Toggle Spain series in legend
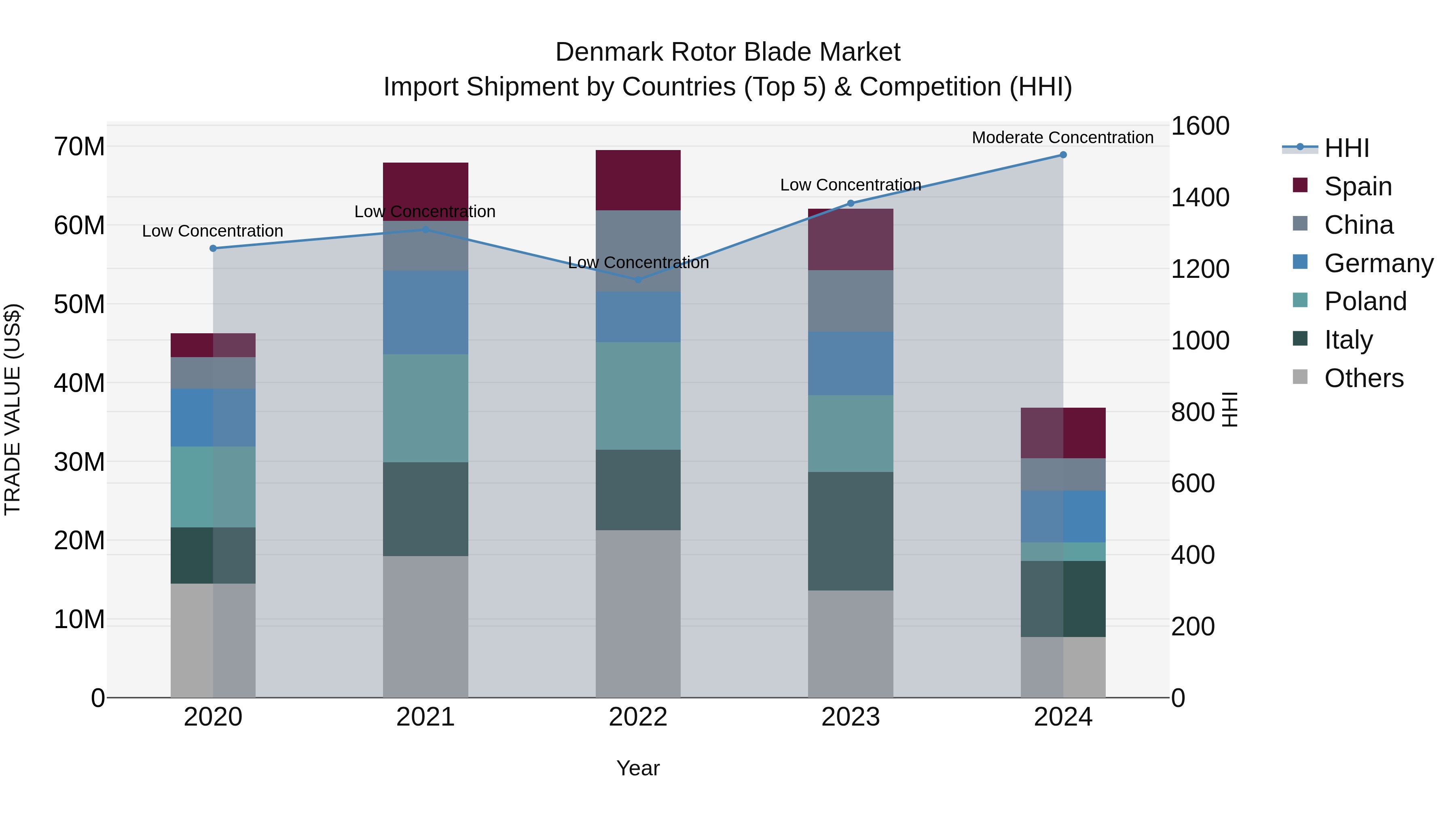Viewport: 1456px width, 819px height. [1342, 186]
